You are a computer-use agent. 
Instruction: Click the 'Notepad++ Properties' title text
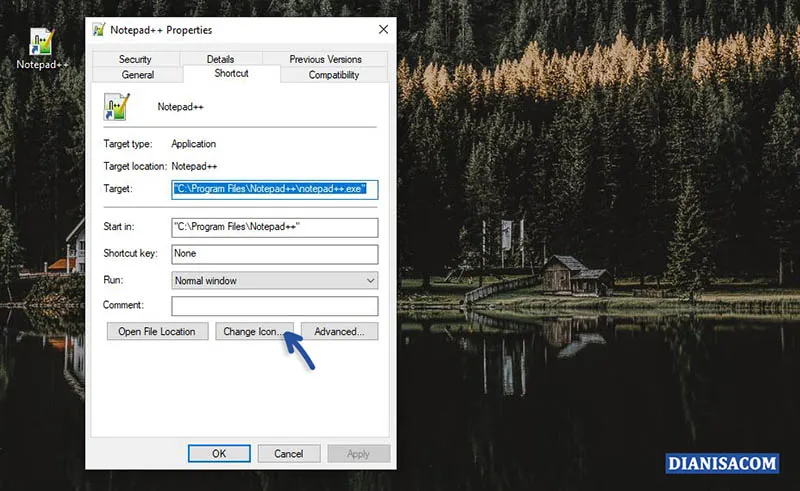point(161,30)
